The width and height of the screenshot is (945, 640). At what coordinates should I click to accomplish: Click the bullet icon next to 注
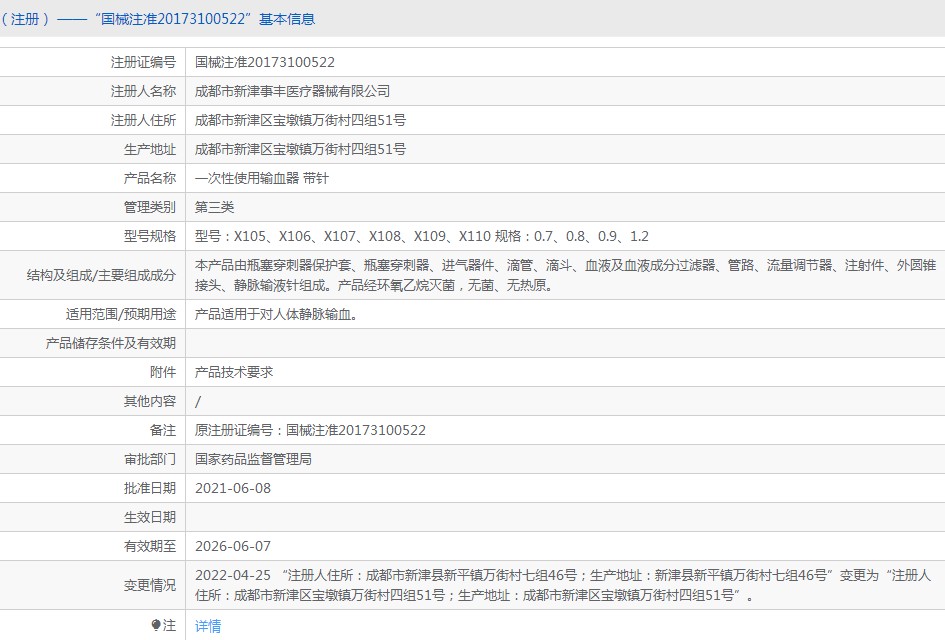pos(155,626)
